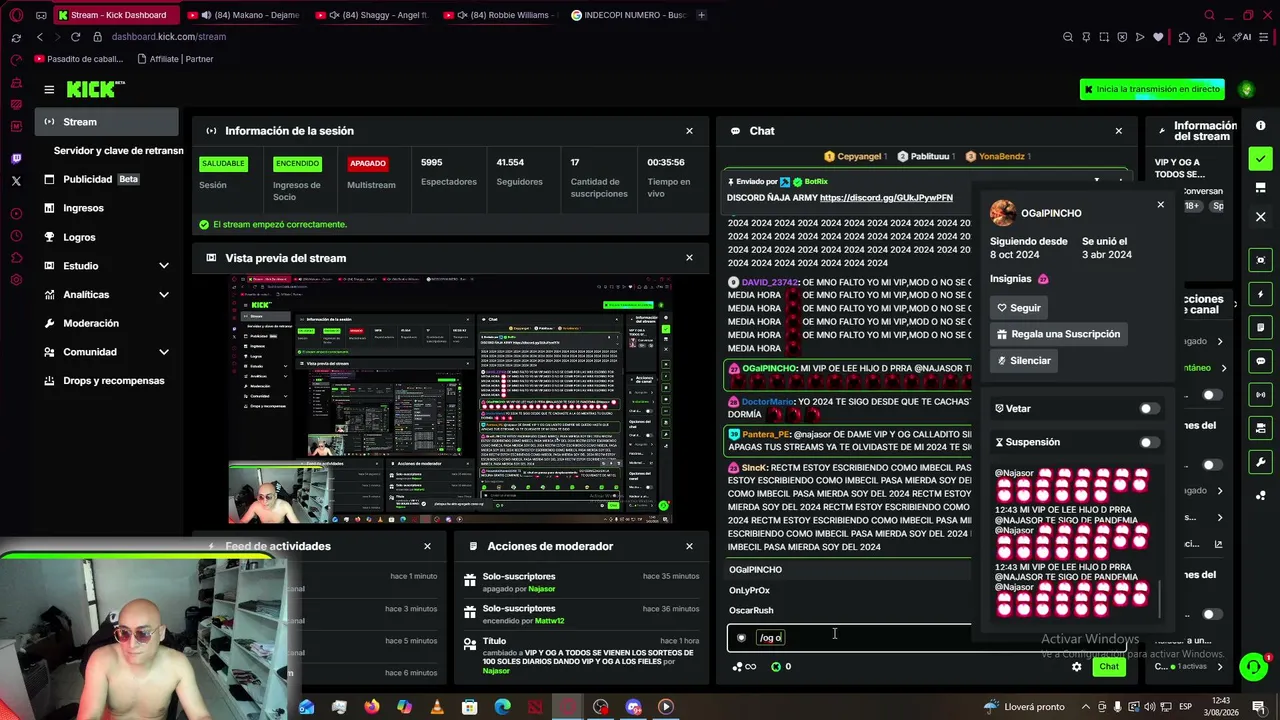
Task: Click the profile avatar in Kick header
Action: coord(1246,90)
